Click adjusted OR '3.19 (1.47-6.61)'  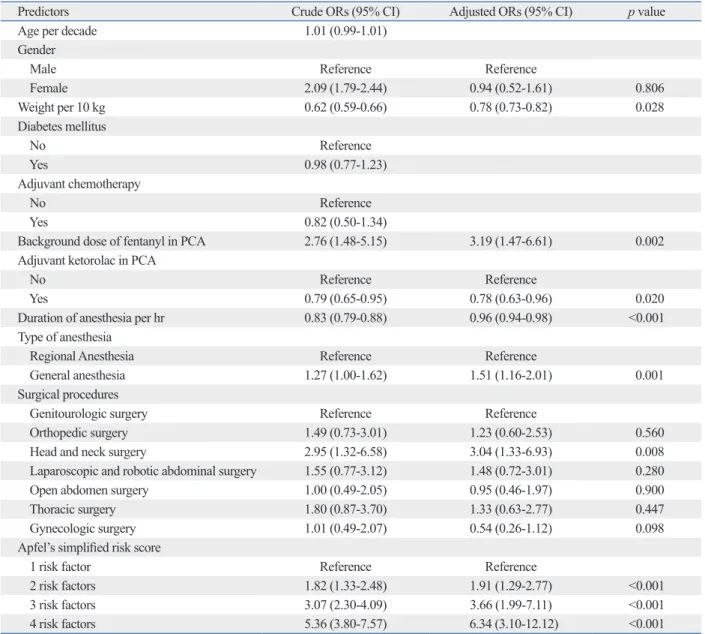click(511, 241)
